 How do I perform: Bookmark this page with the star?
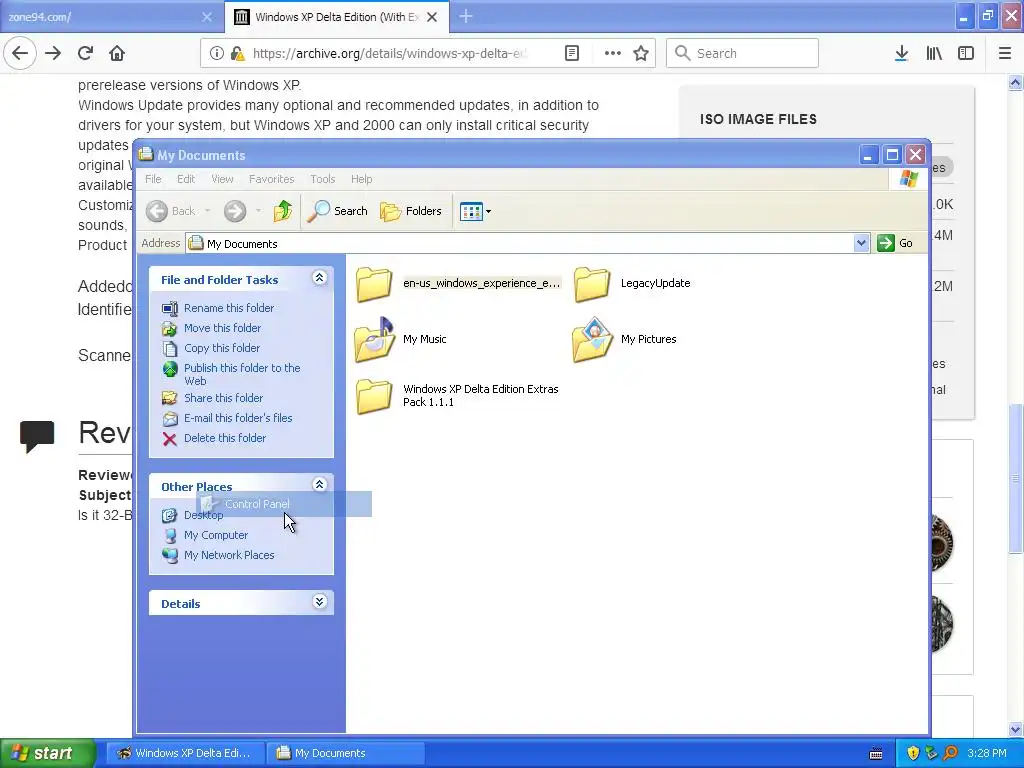click(641, 53)
